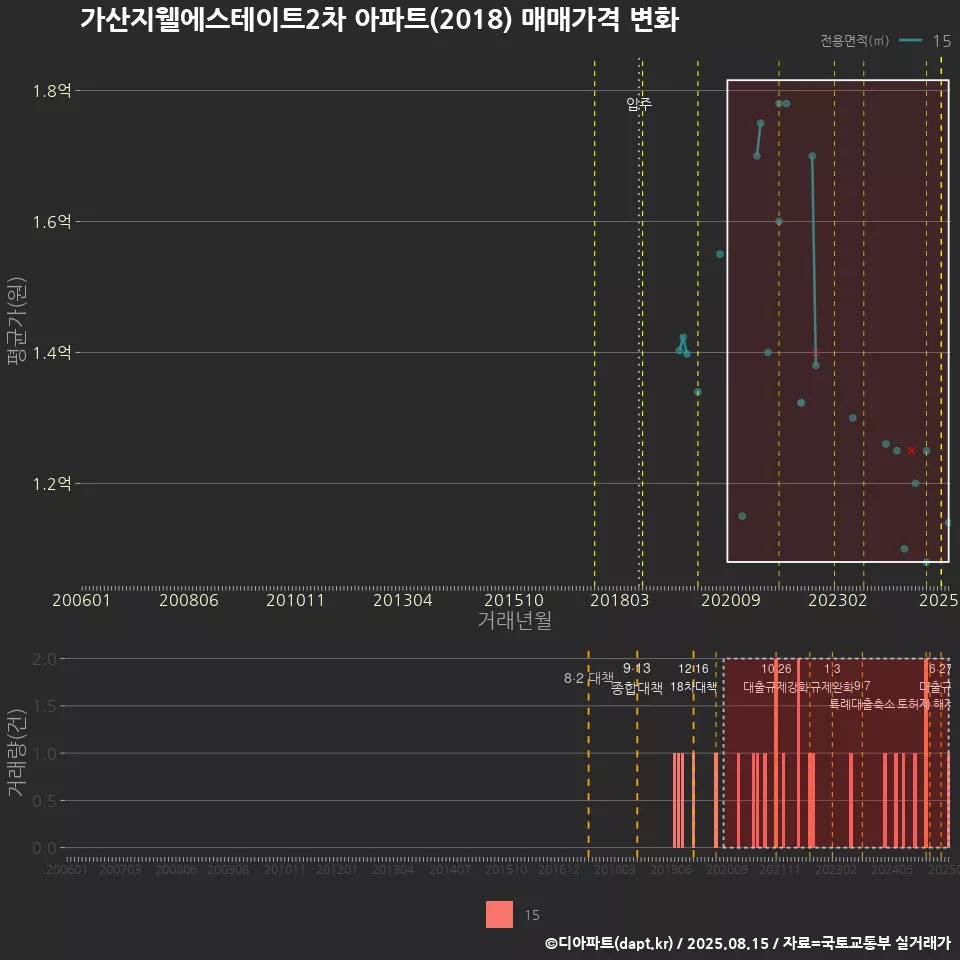
Task: Click the red X marker near the 1.25억 level
Action: click(912, 451)
